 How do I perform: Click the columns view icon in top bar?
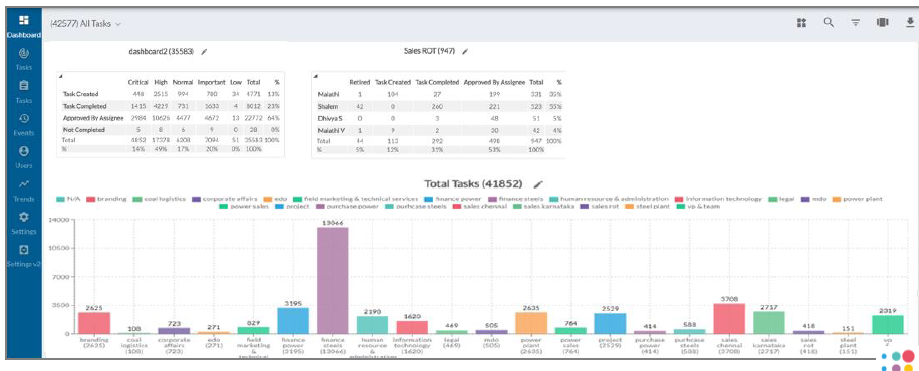[883, 22]
